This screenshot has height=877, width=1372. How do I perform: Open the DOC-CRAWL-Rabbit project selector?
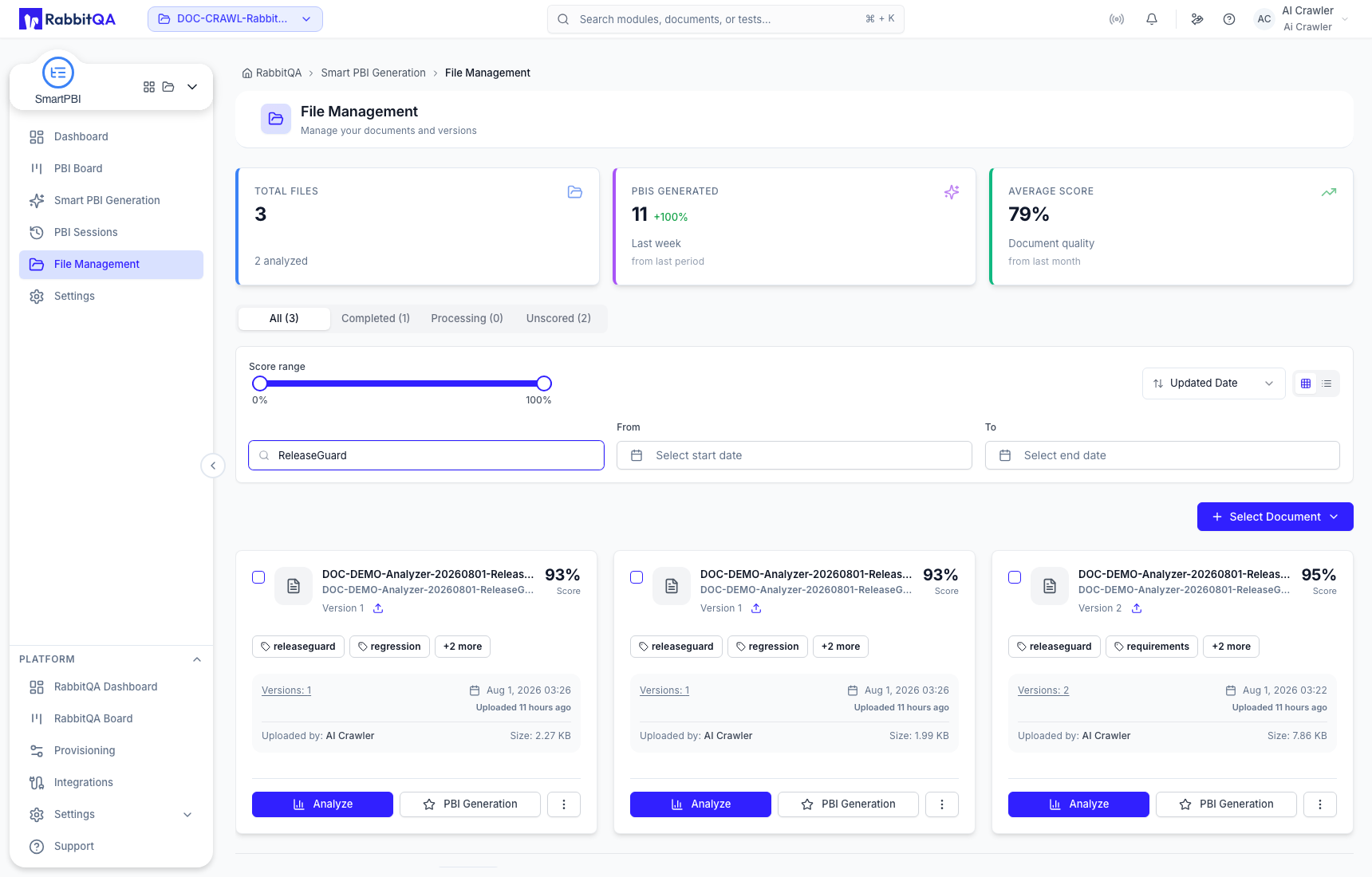[x=235, y=19]
